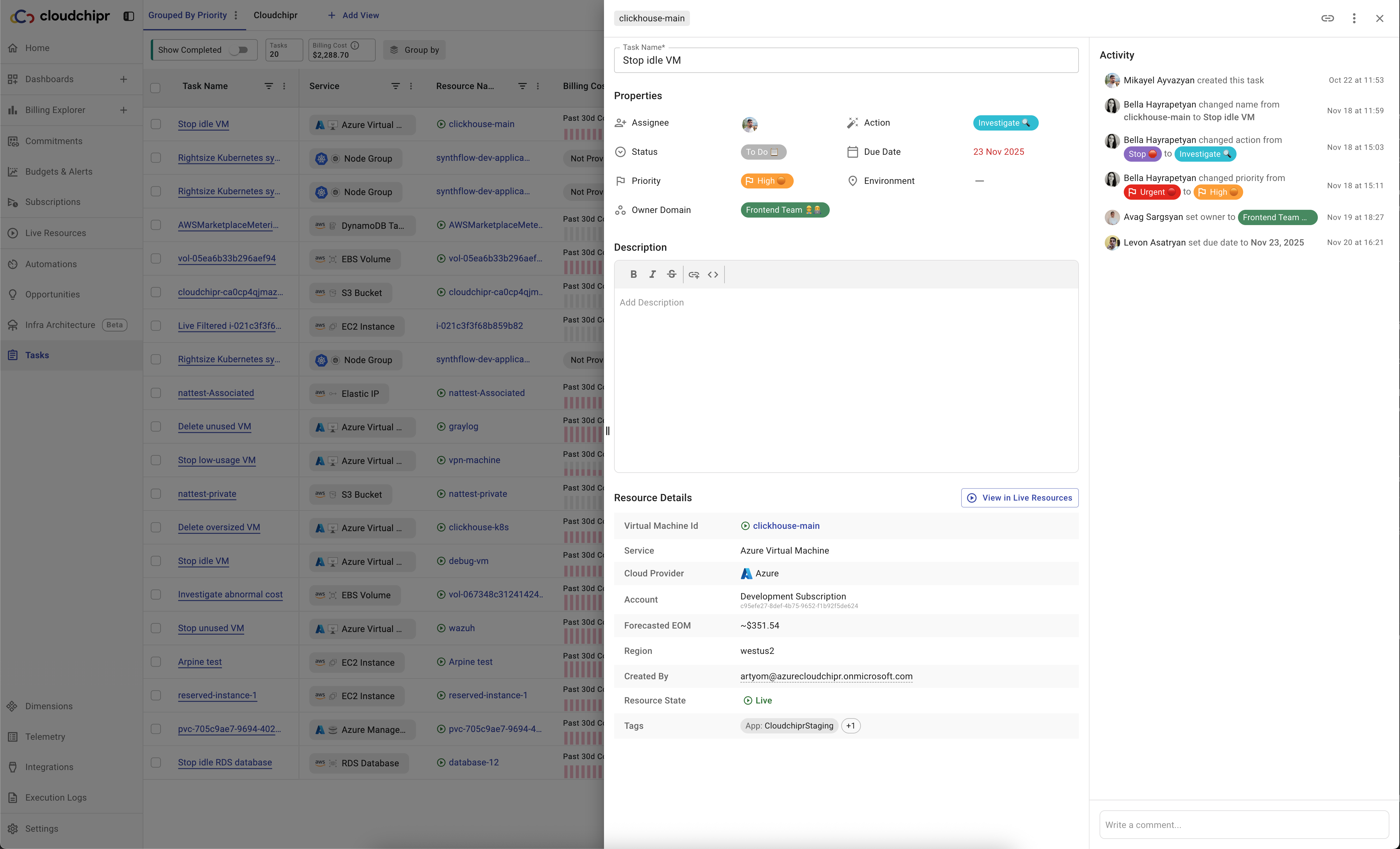Screen dimensions: 1400x849
Task: Click the Write a comment field
Action: pos(1243,825)
